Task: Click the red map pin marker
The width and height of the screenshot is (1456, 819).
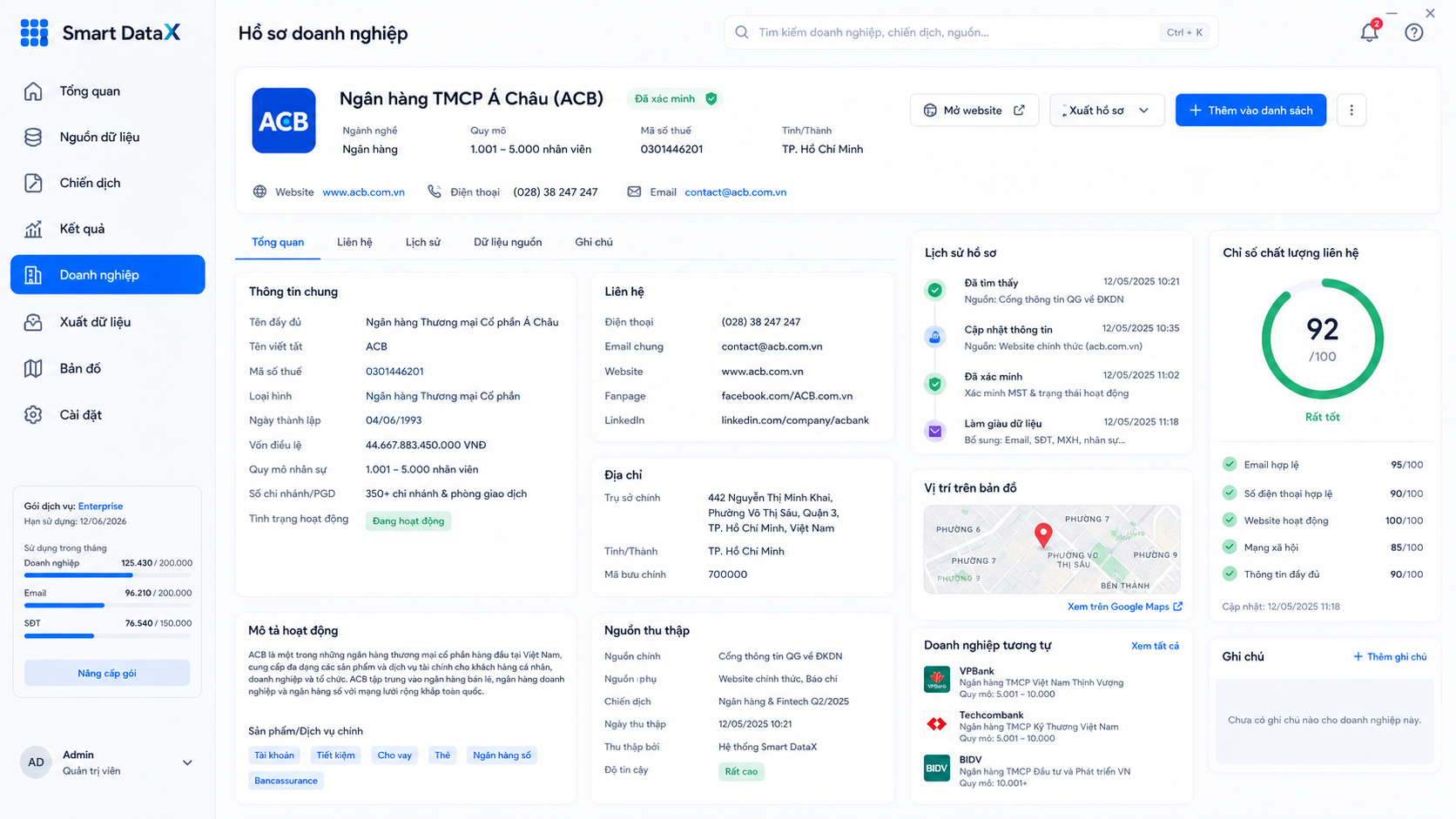Action: point(1043,535)
